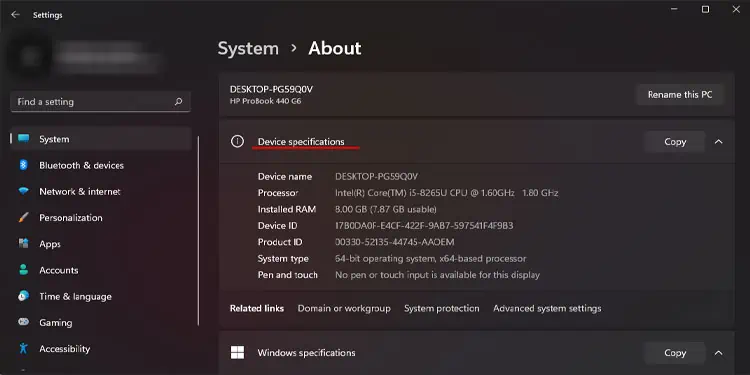Click the Personalization paintbrush icon
Screen dimensions: 750x375
[x=23, y=218]
